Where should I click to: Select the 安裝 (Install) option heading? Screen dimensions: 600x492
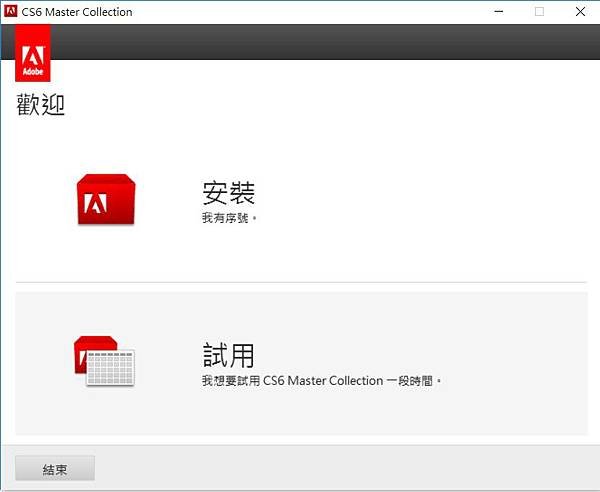pyautogui.click(x=228, y=193)
